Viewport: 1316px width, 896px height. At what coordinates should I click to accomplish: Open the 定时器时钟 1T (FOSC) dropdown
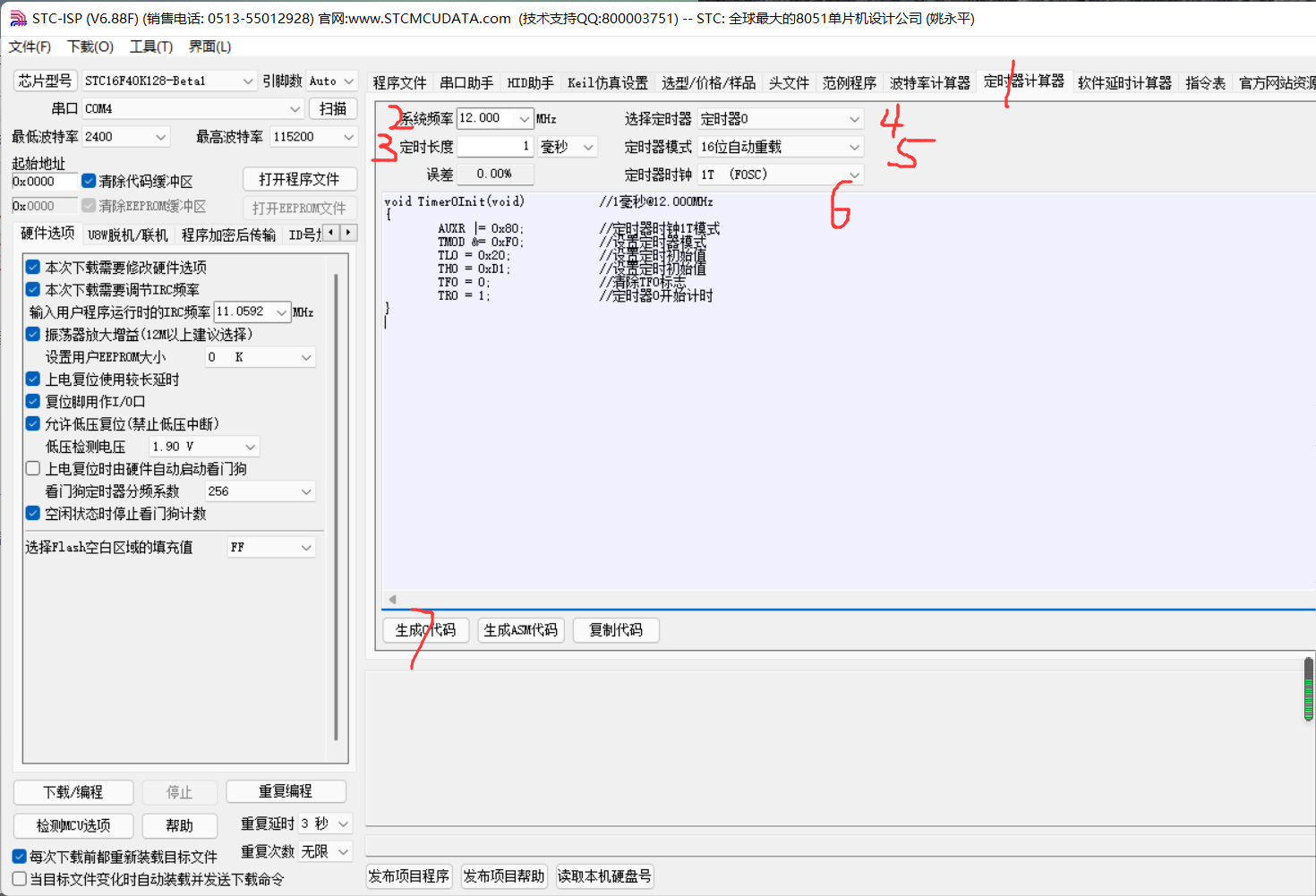780,175
